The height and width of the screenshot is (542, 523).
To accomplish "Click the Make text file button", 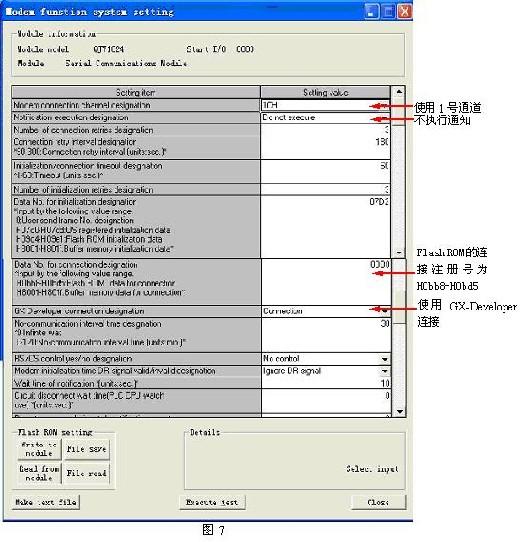I will click(x=46, y=502).
